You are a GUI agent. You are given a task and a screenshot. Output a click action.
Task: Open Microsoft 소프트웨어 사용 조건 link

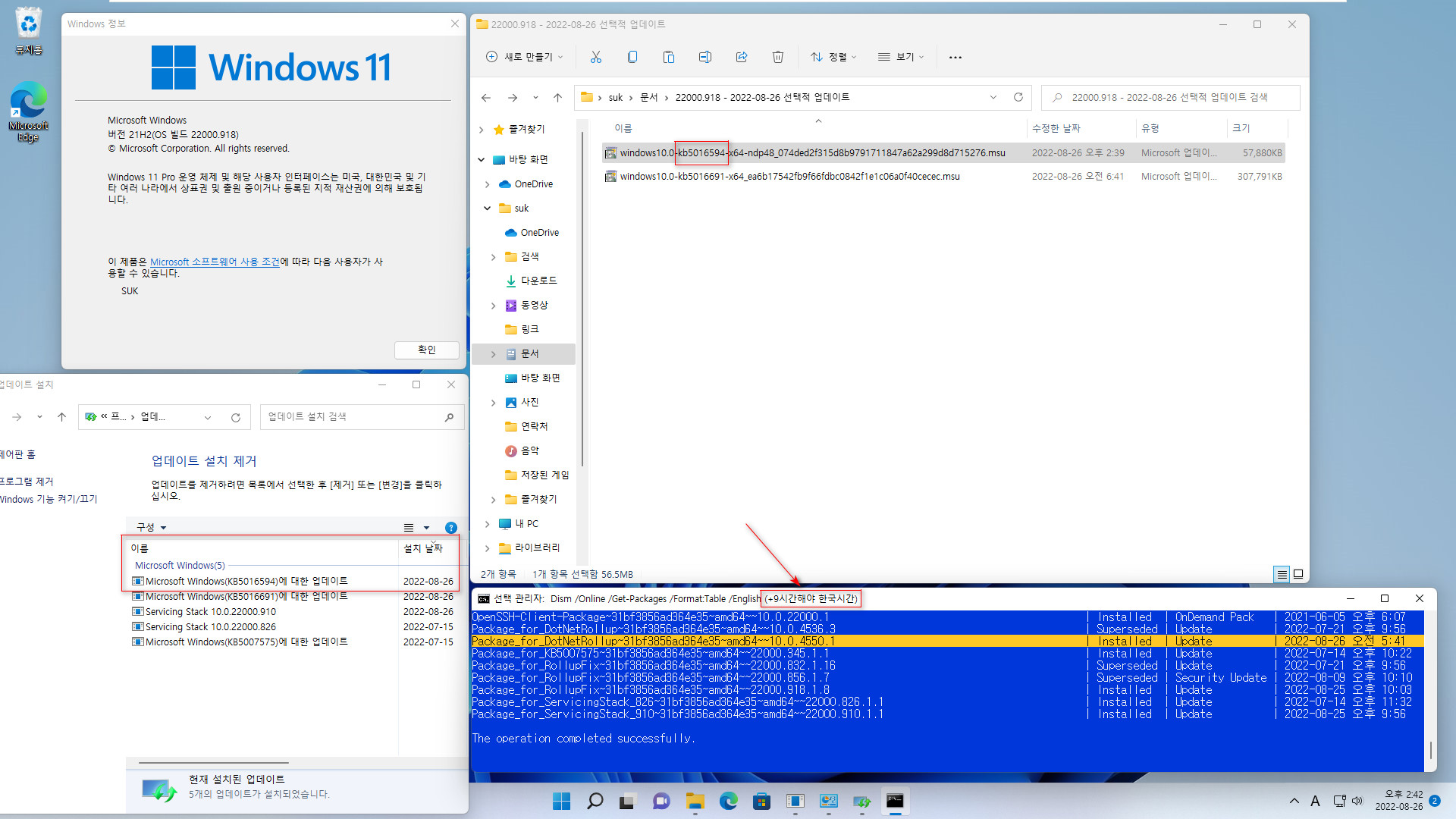[215, 262]
